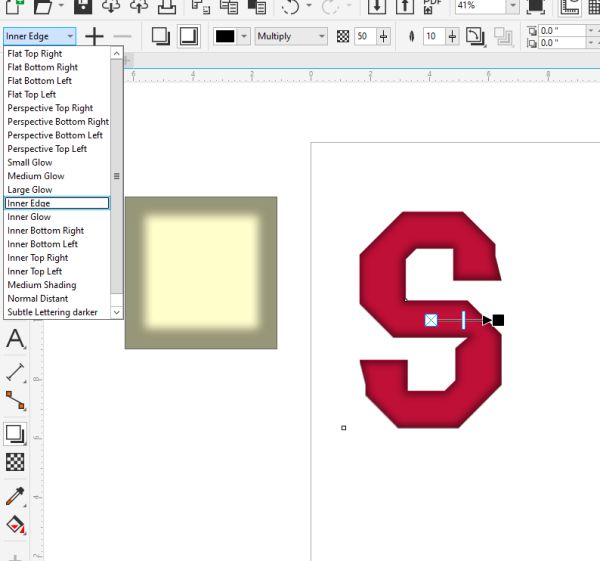600x561 pixels.
Task: Add a new shadow preset
Action: [94, 36]
